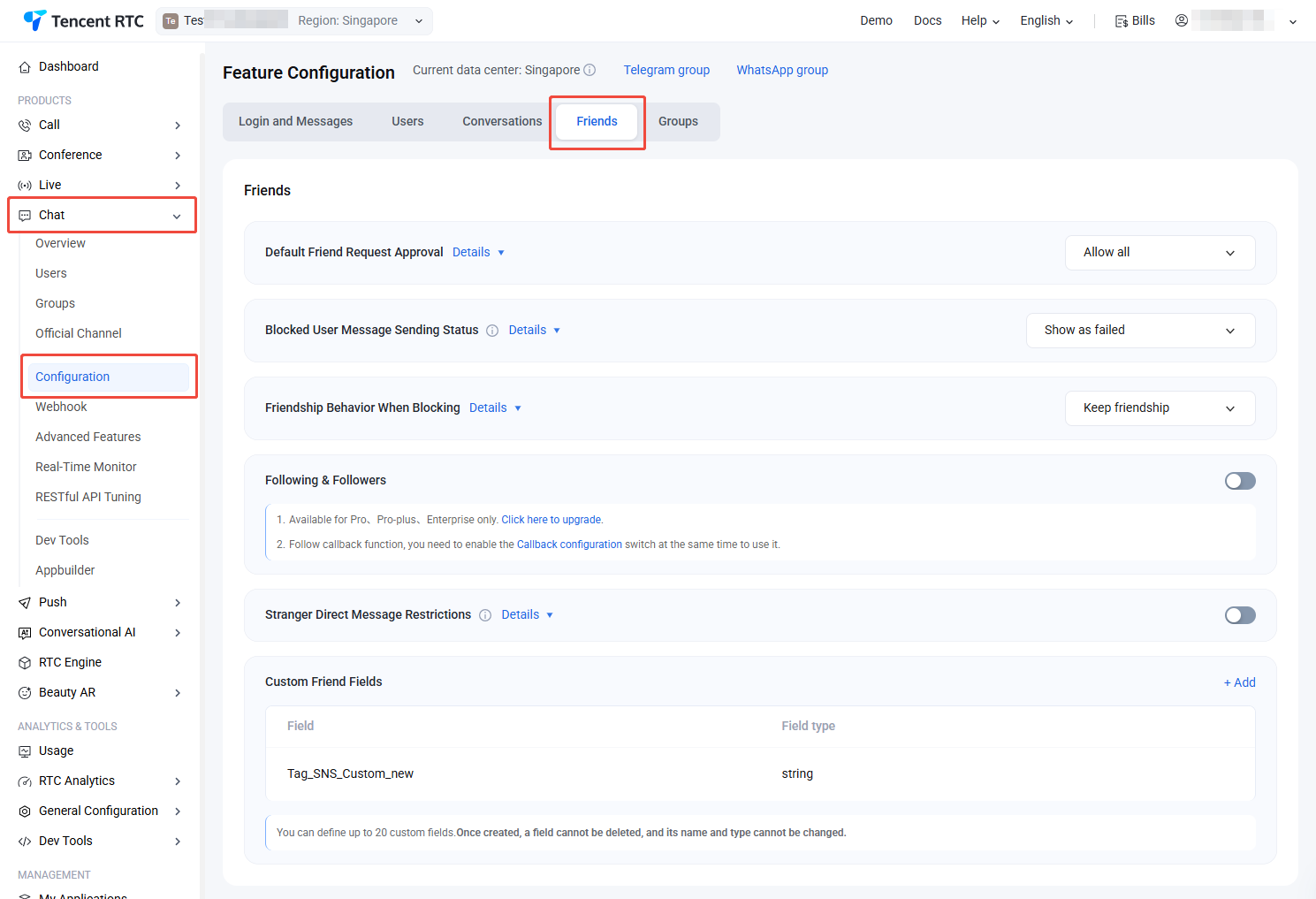Click the 'string' field type cell
Screen dimensions: 1316x899
tap(797, 774)
